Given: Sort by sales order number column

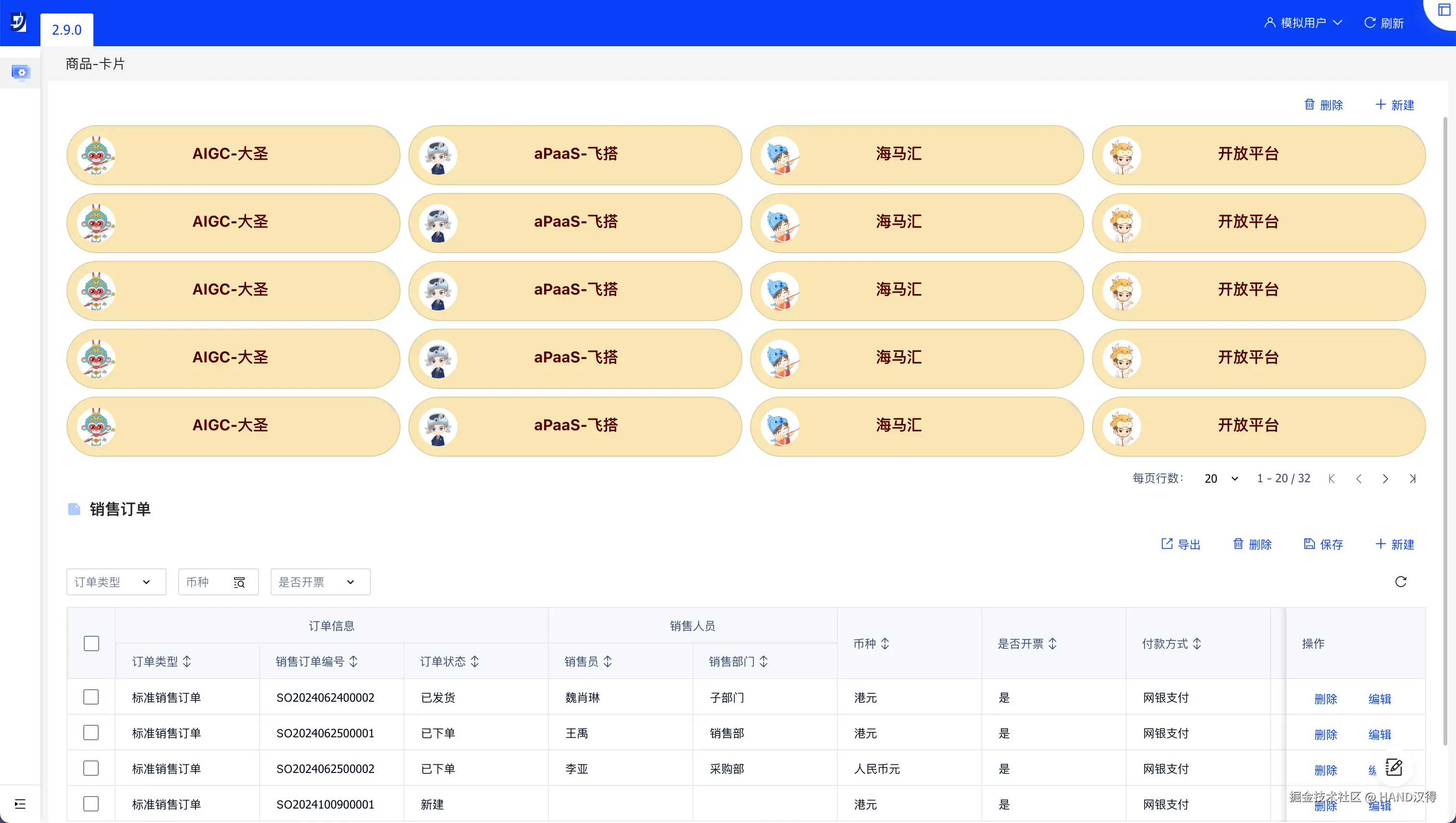Looking at the screenshot, I should (x=353, y=661).
